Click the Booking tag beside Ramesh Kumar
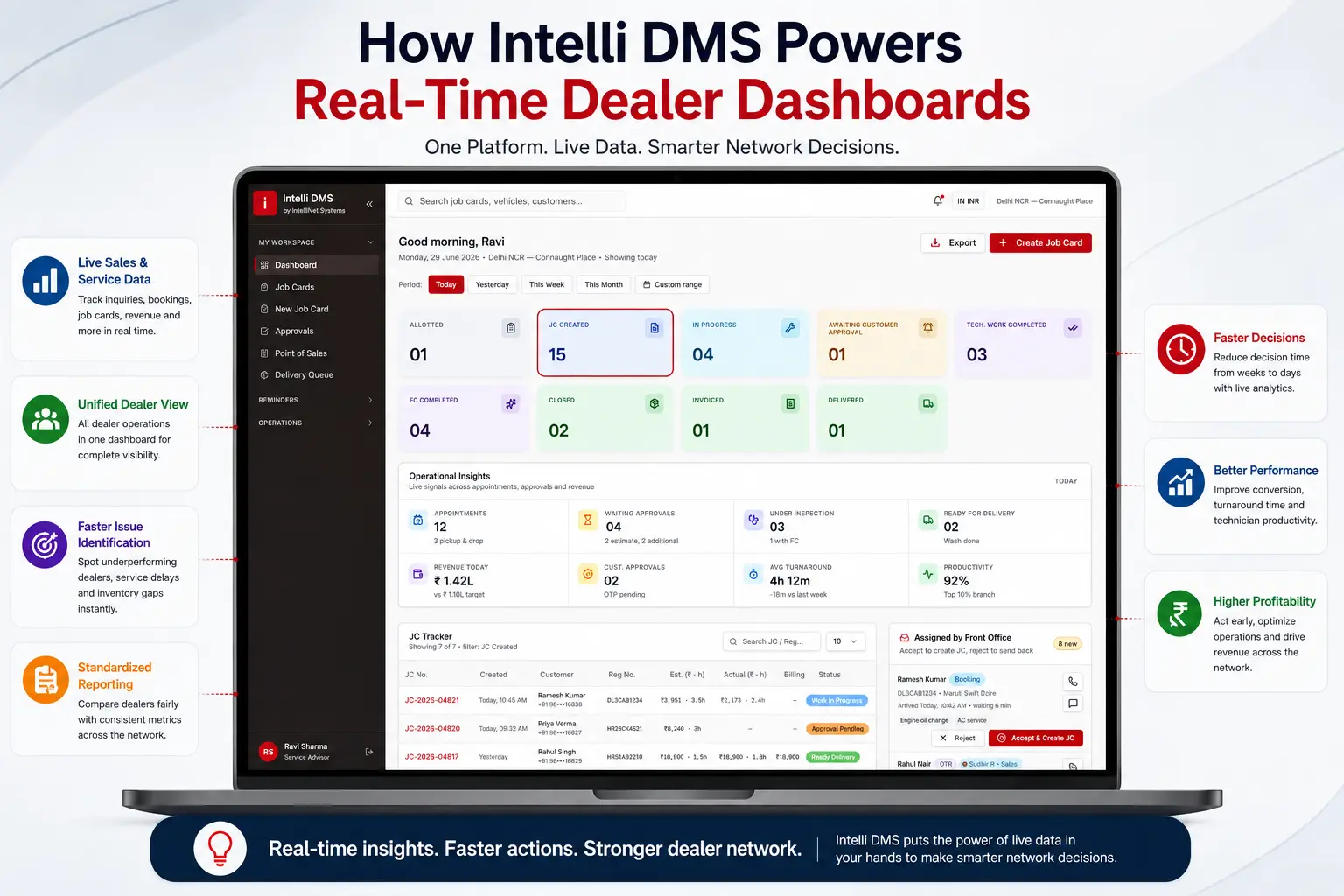Image resolution: width=1344 pixels, height=896 pixels. (x=968, y=679)
